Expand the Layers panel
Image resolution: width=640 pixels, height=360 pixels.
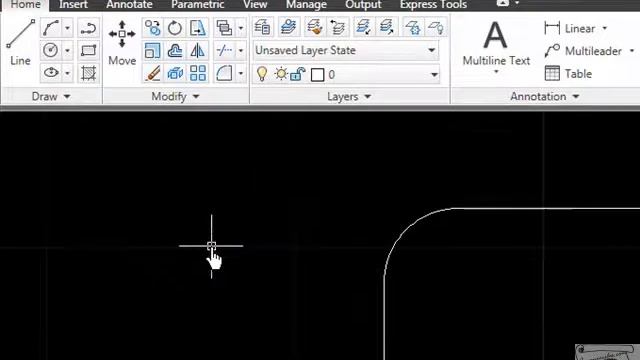349,97
